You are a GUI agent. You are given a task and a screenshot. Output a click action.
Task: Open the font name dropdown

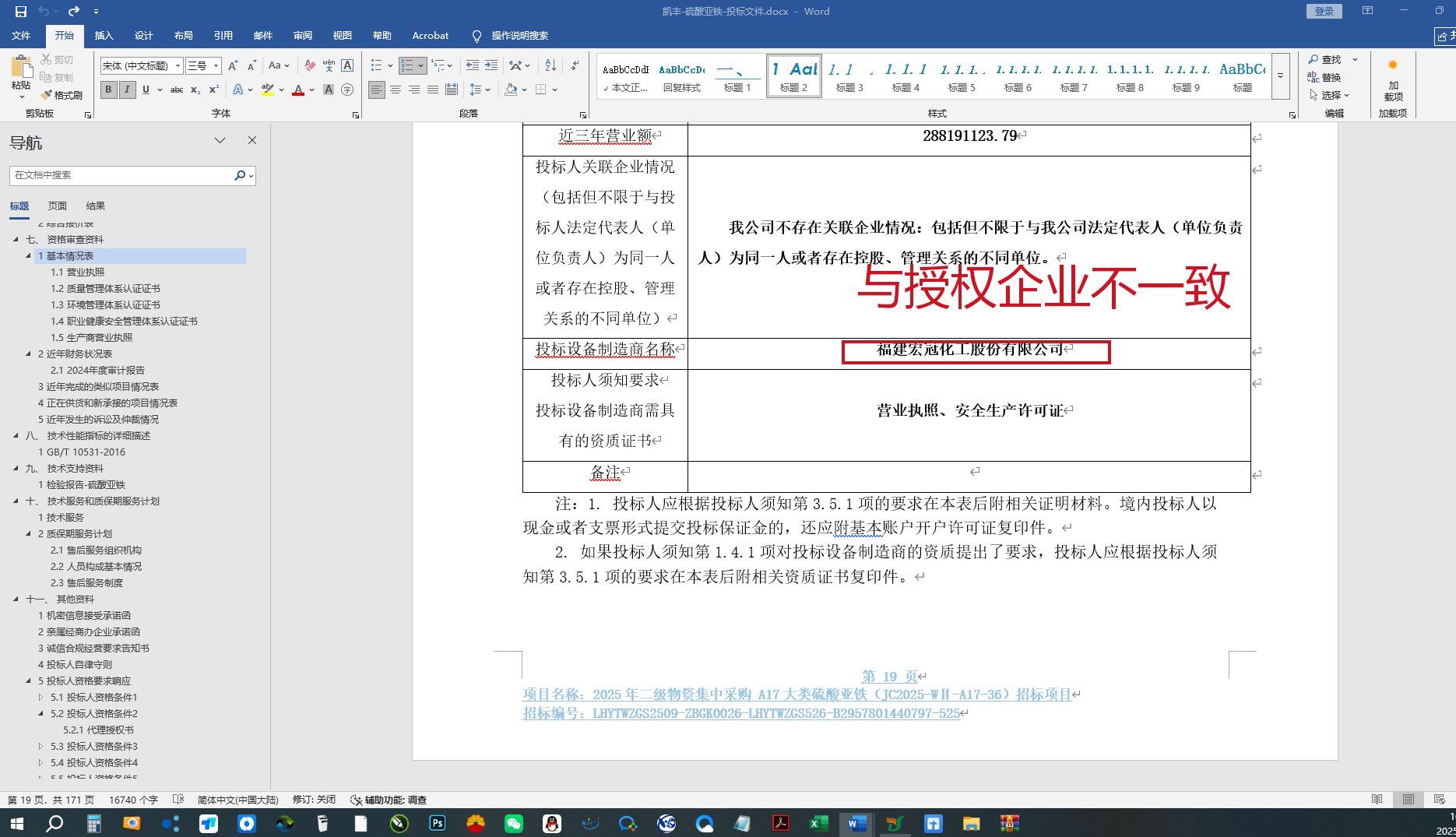(x=178, y=66)
